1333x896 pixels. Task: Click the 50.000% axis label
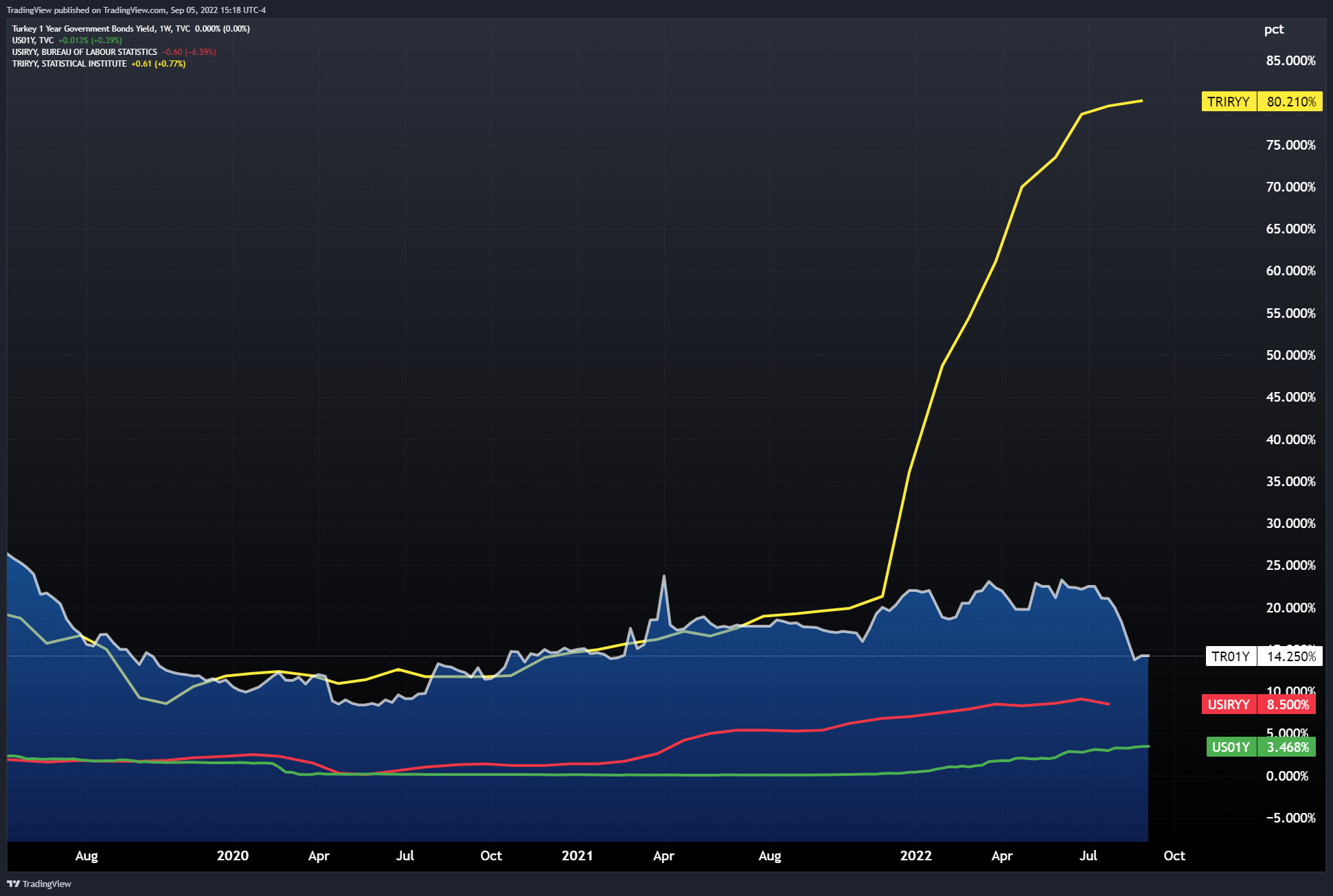(1290, 355)
